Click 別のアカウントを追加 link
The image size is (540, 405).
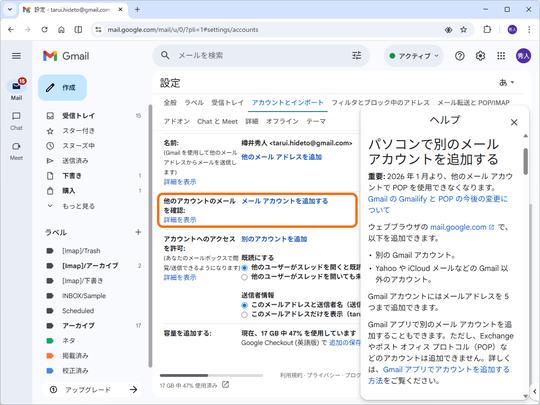(x=274, y=239)
